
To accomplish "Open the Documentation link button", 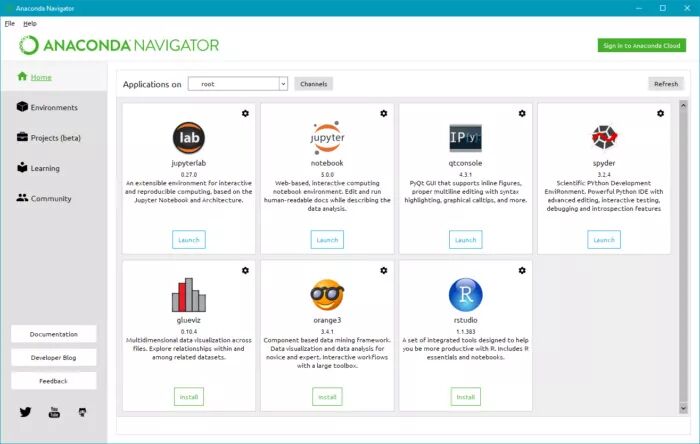I will (54, 334).
